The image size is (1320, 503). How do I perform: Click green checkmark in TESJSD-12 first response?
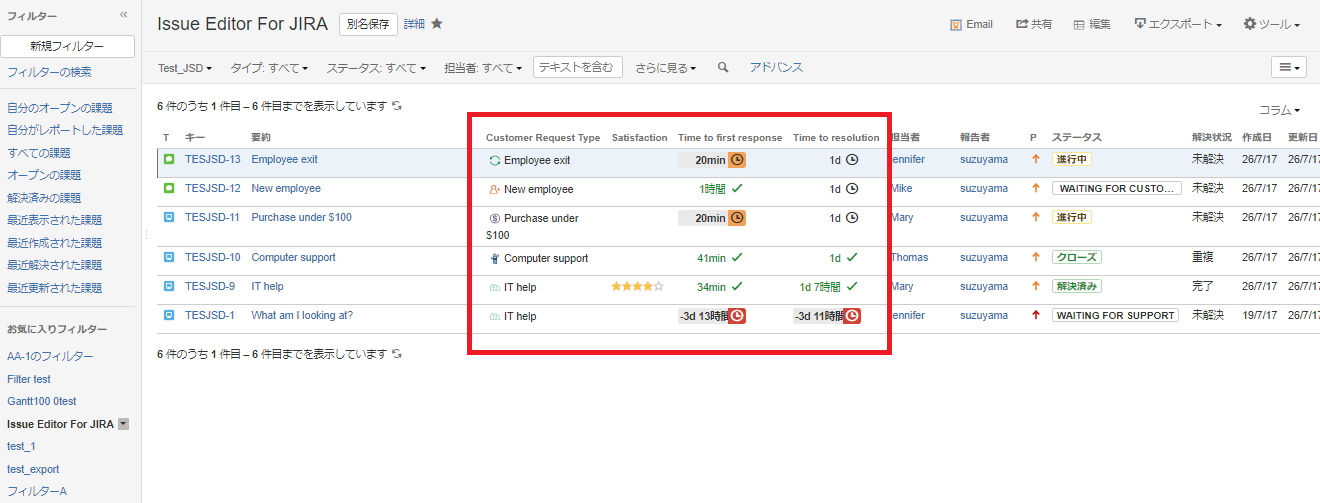(737, 188)
